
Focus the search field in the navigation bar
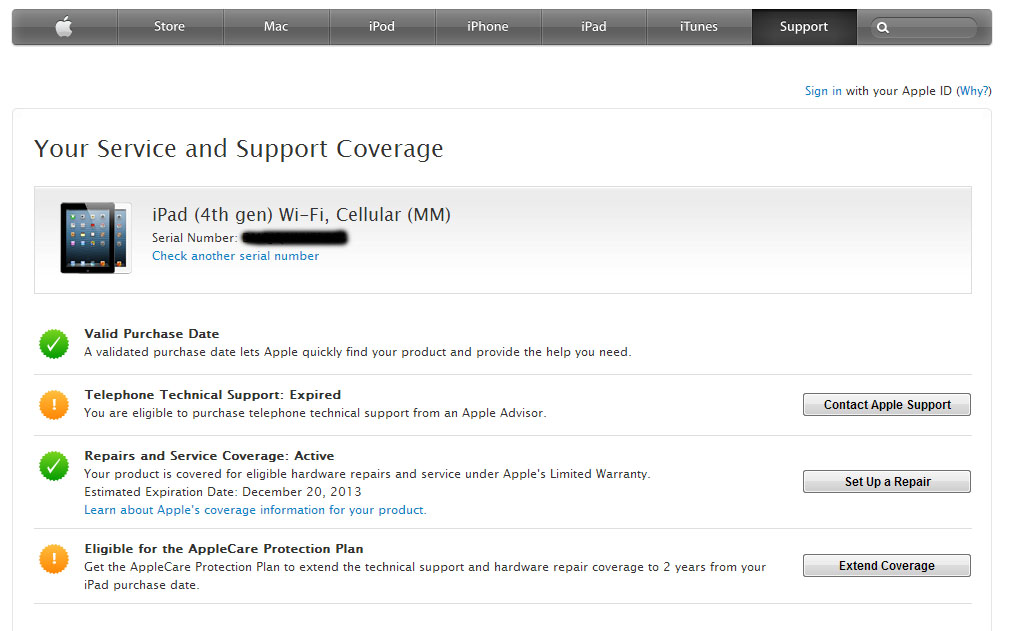pyautogui.click(x=923, y=28)
